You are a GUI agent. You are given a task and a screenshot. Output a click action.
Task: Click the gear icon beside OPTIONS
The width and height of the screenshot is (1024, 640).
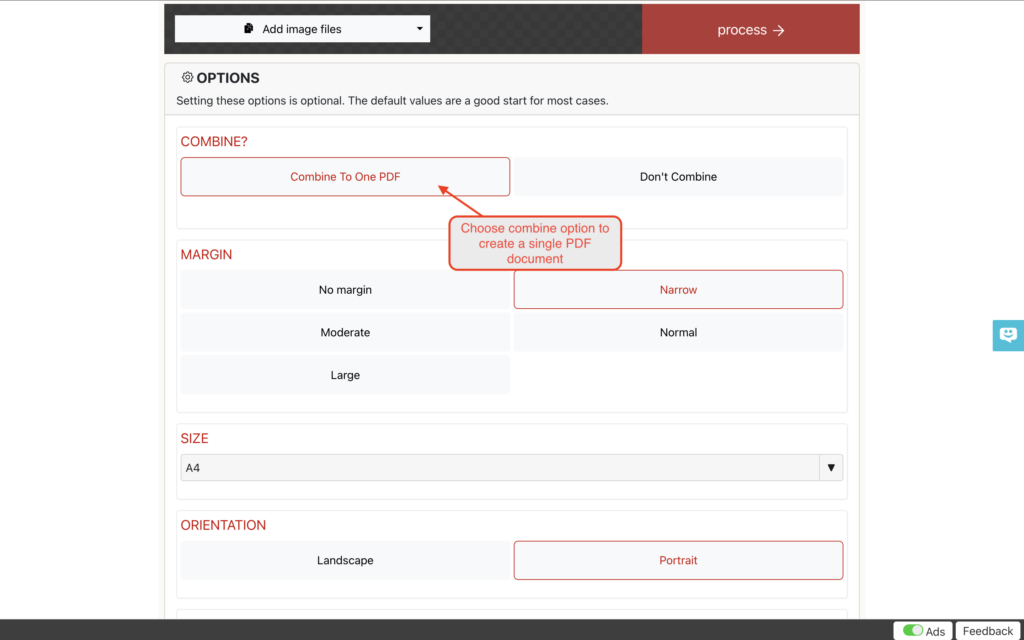(187, 77)
